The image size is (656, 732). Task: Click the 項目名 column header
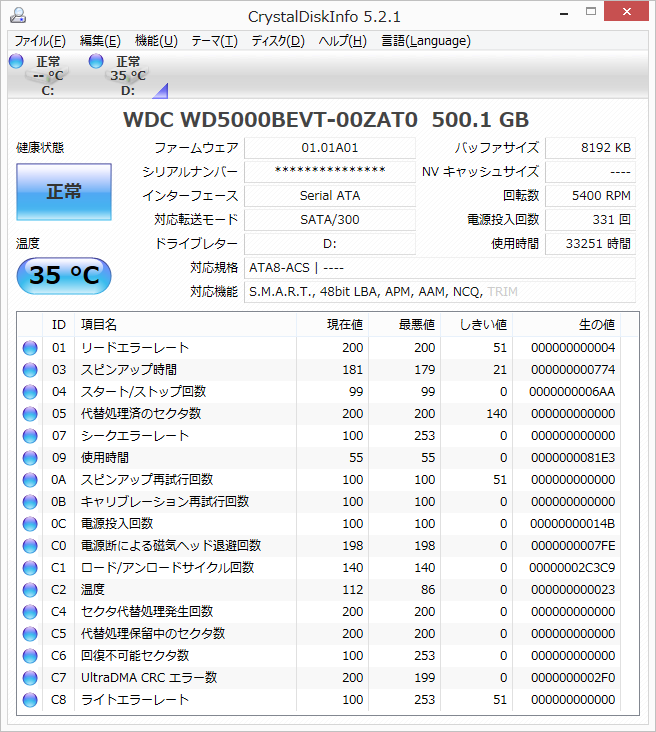pos(98,325)
